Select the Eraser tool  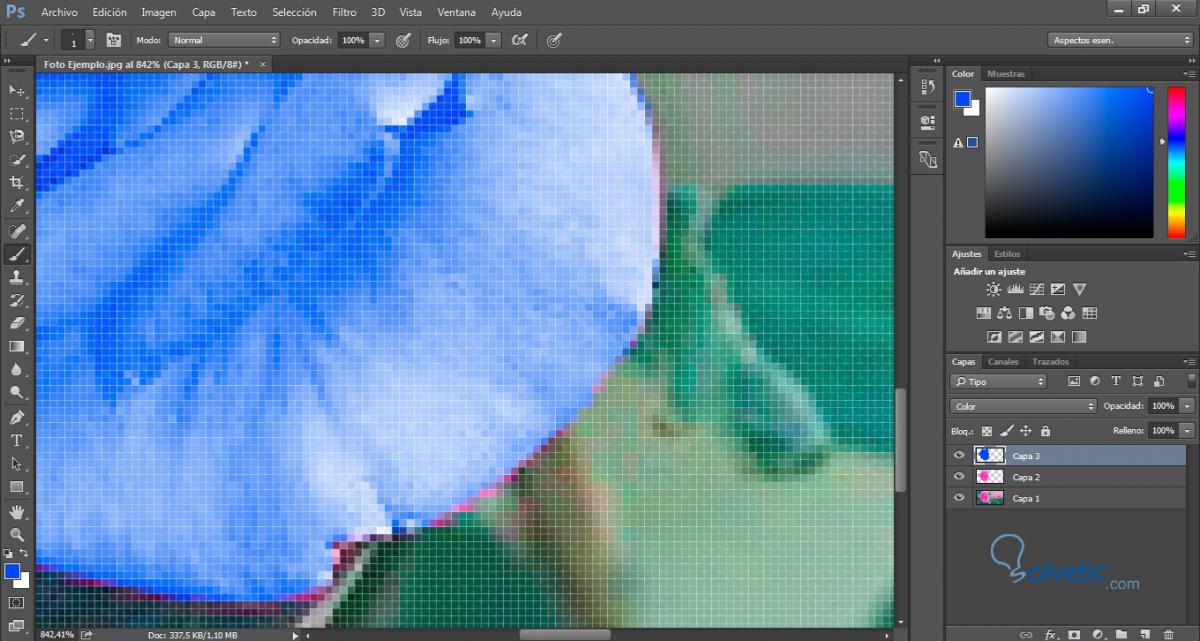coord(17,323)
